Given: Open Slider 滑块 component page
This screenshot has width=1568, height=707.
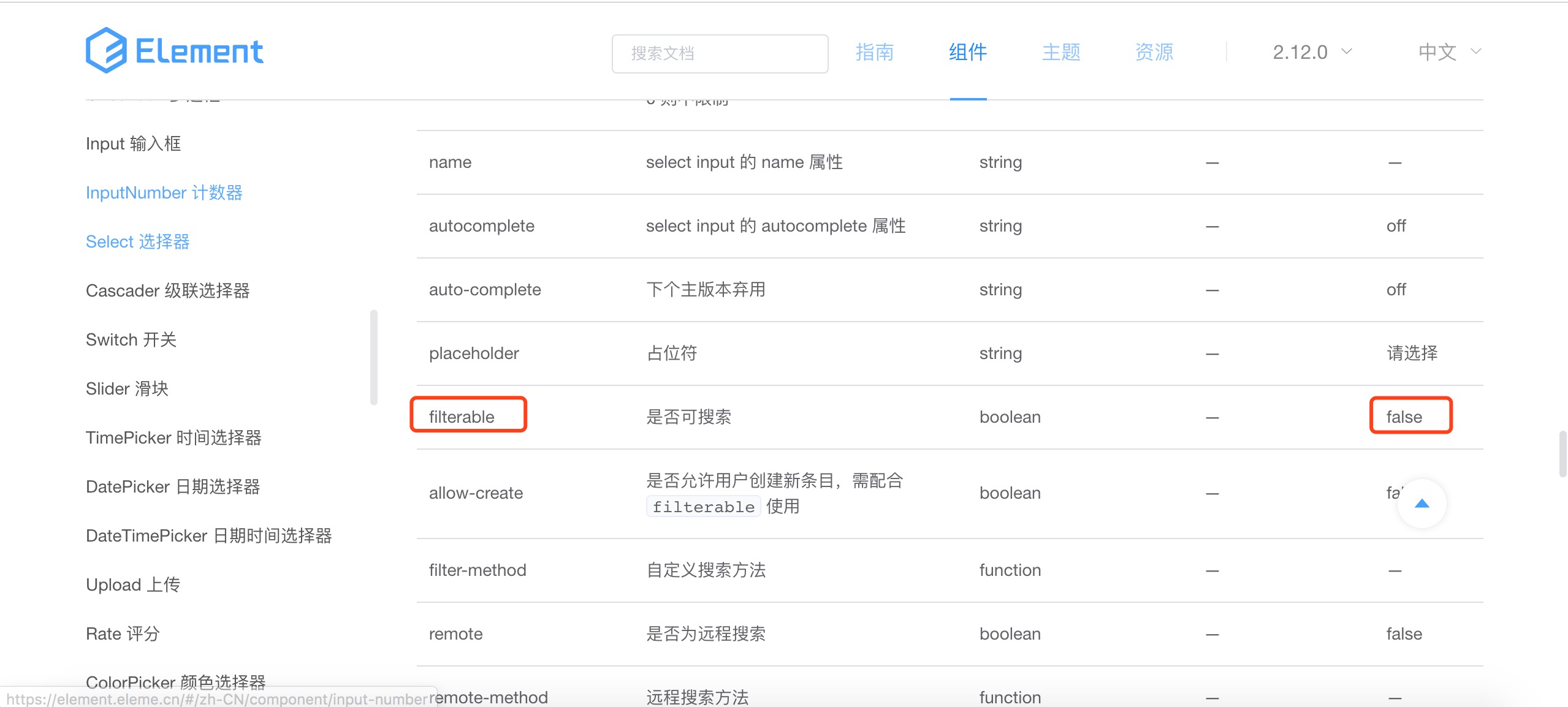Looking at the screenshot, I should point(127,389).
